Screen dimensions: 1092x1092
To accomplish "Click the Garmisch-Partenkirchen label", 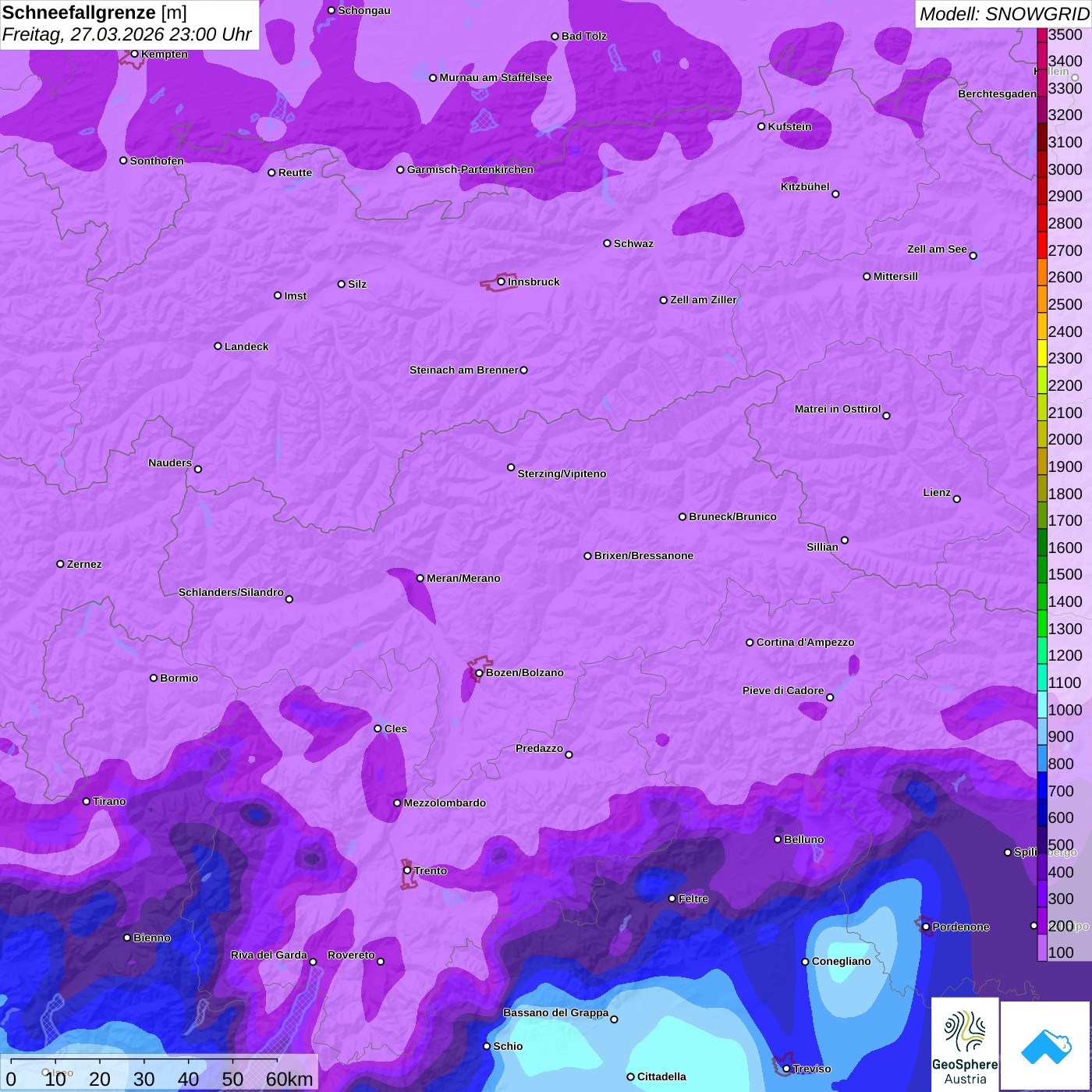I will 470,169.
